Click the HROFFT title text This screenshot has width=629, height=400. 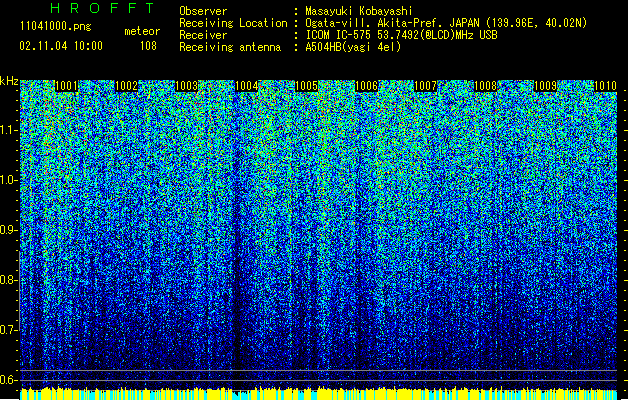point(103,8)
